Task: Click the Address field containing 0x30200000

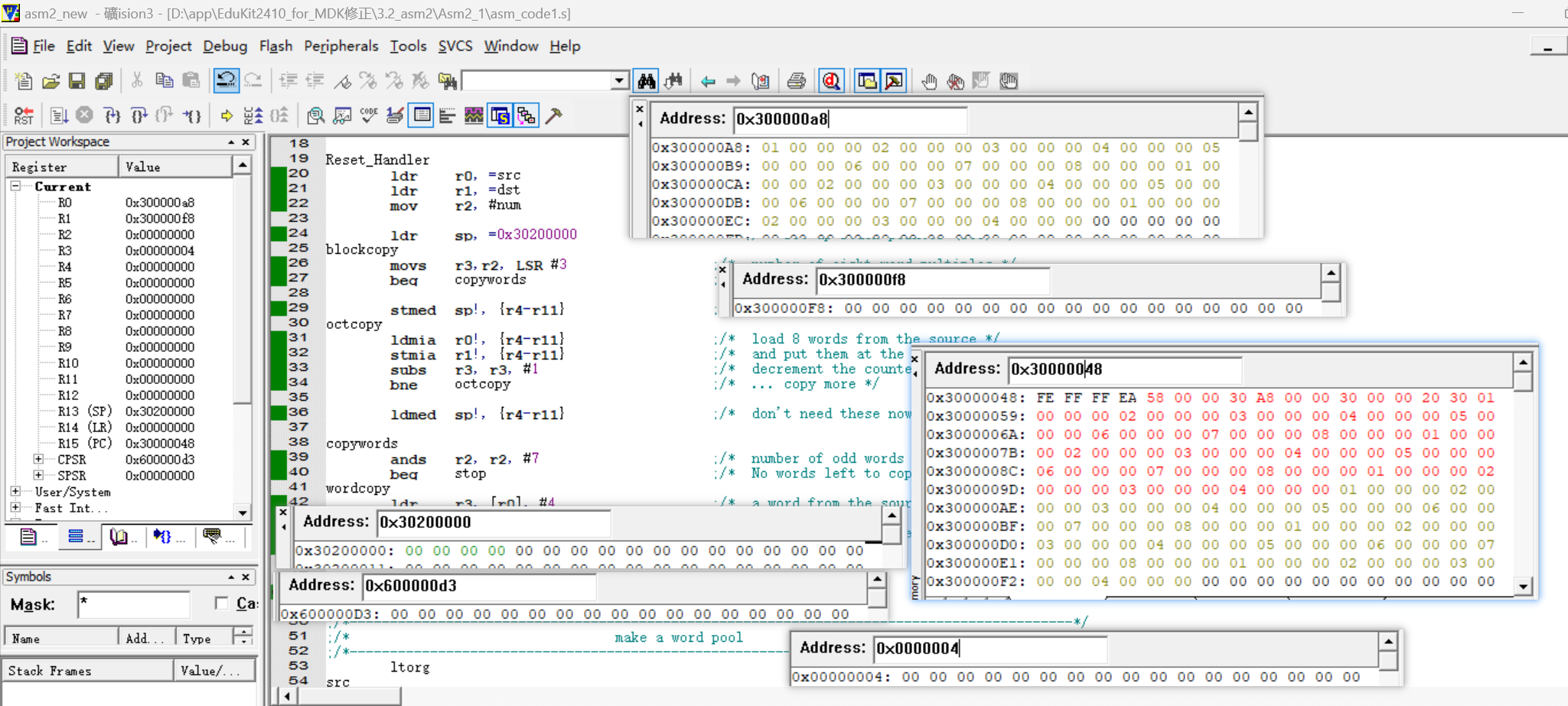Action: pyautogui.click(x=494, y=522)
